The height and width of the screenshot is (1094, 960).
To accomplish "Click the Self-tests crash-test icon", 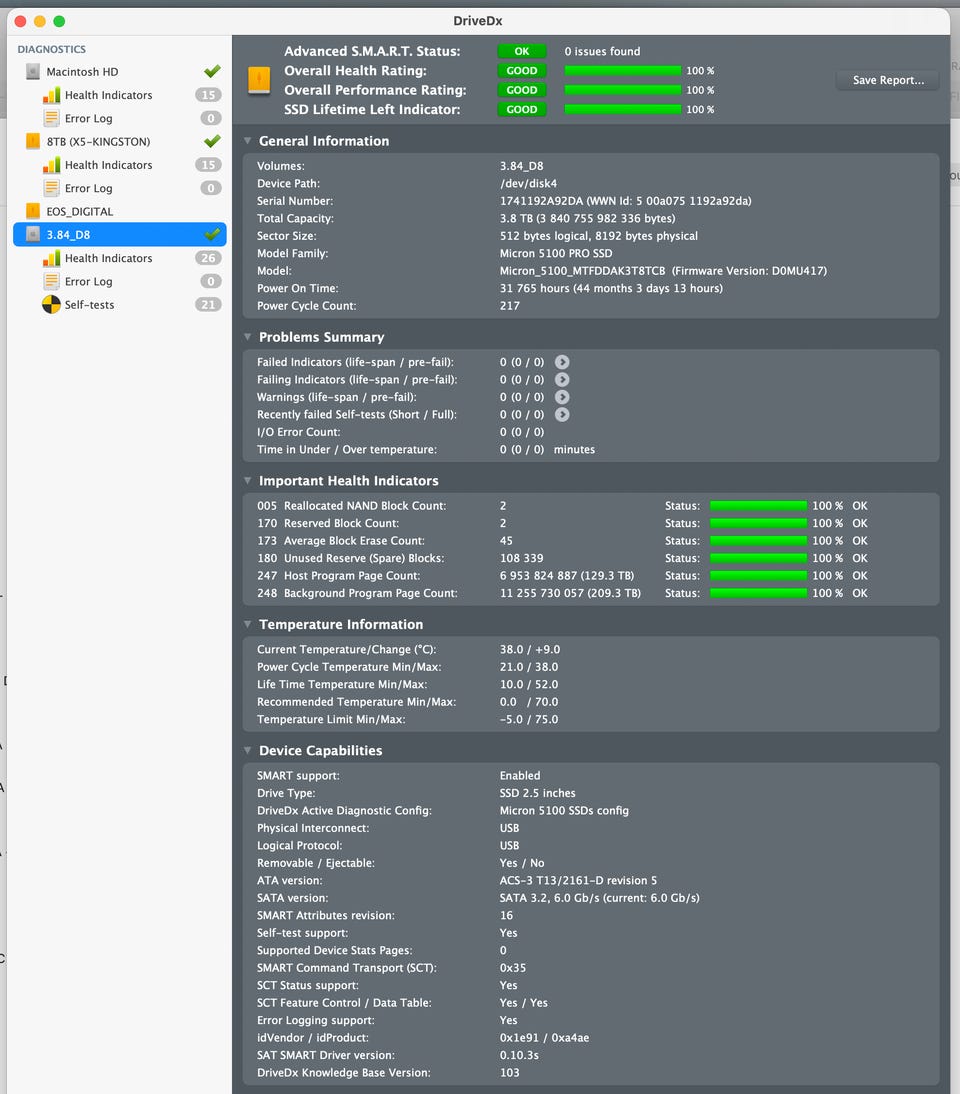I will [x=52, y=304].
